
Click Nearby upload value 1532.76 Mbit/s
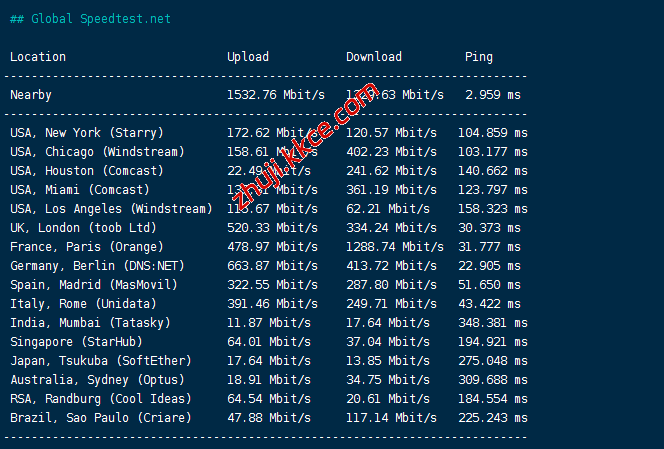276,95
